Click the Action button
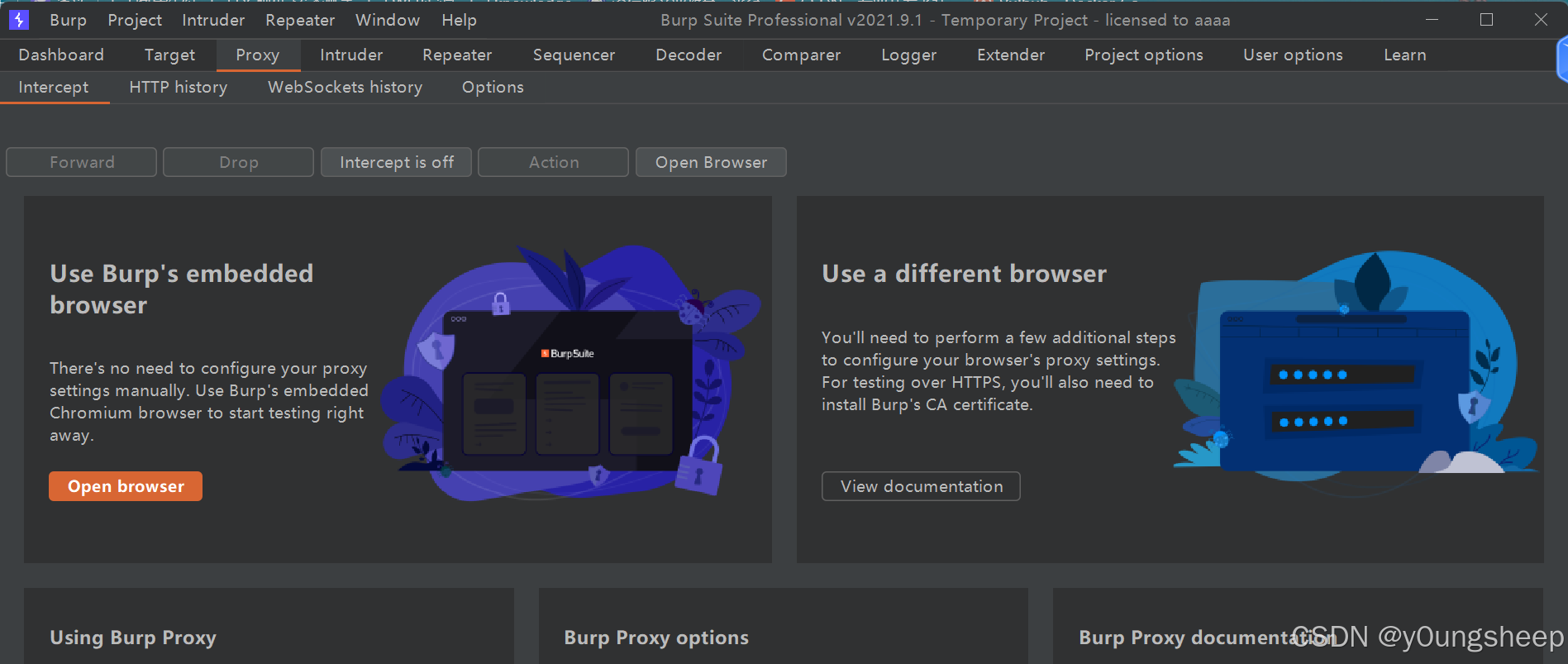The width and height of the screenshot is (1568, 664). pos(554,162)
